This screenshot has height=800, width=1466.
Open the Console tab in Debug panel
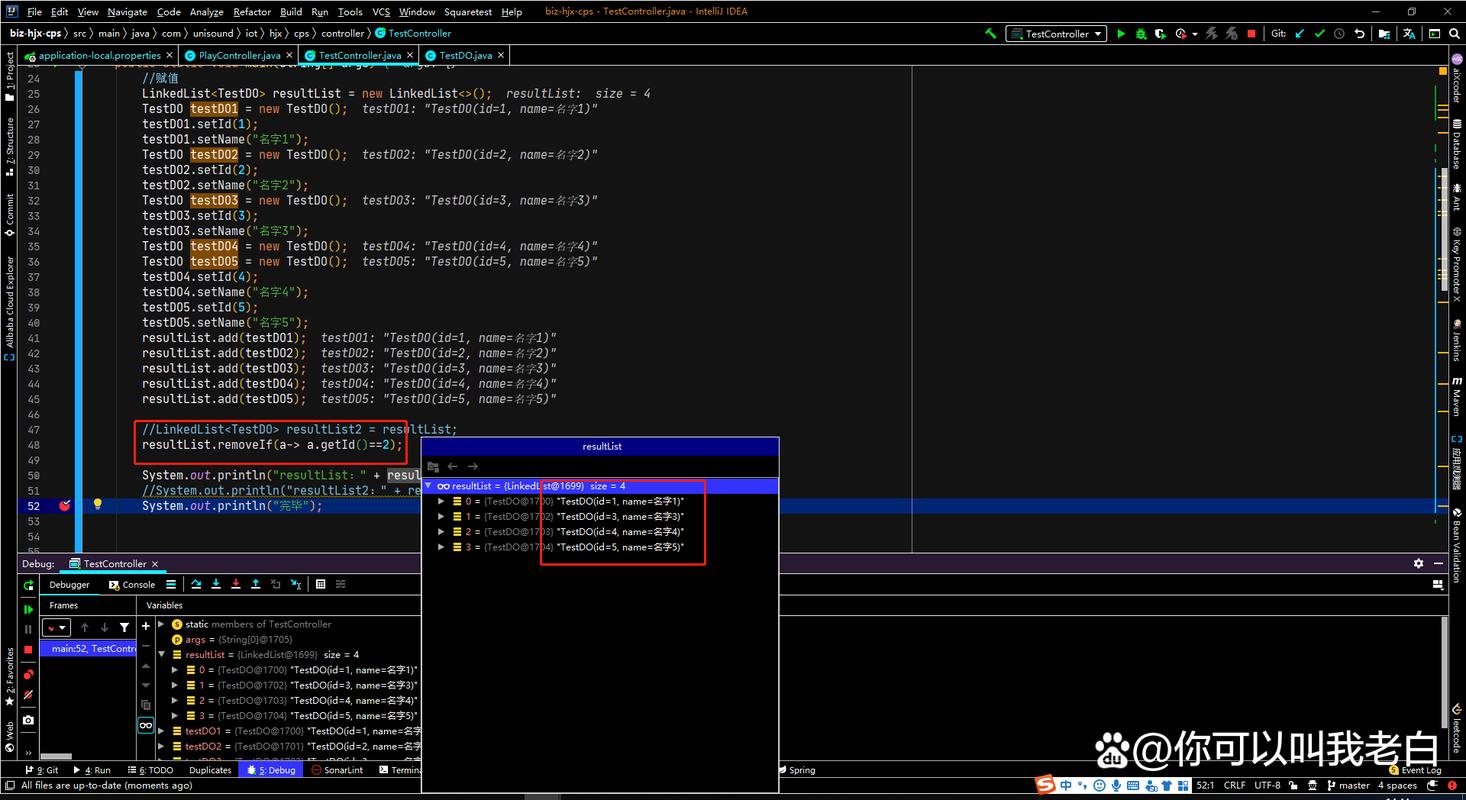(133, 585)
